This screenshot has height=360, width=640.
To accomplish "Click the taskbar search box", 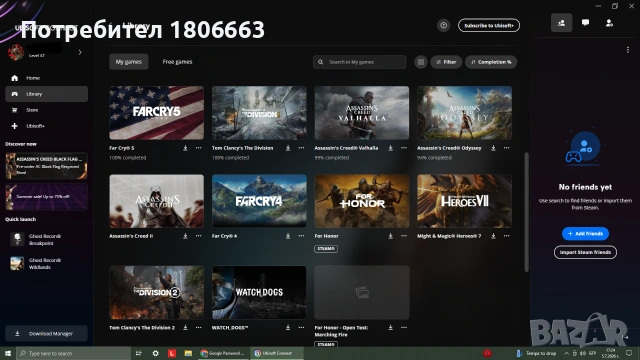I will pos(73,353).
